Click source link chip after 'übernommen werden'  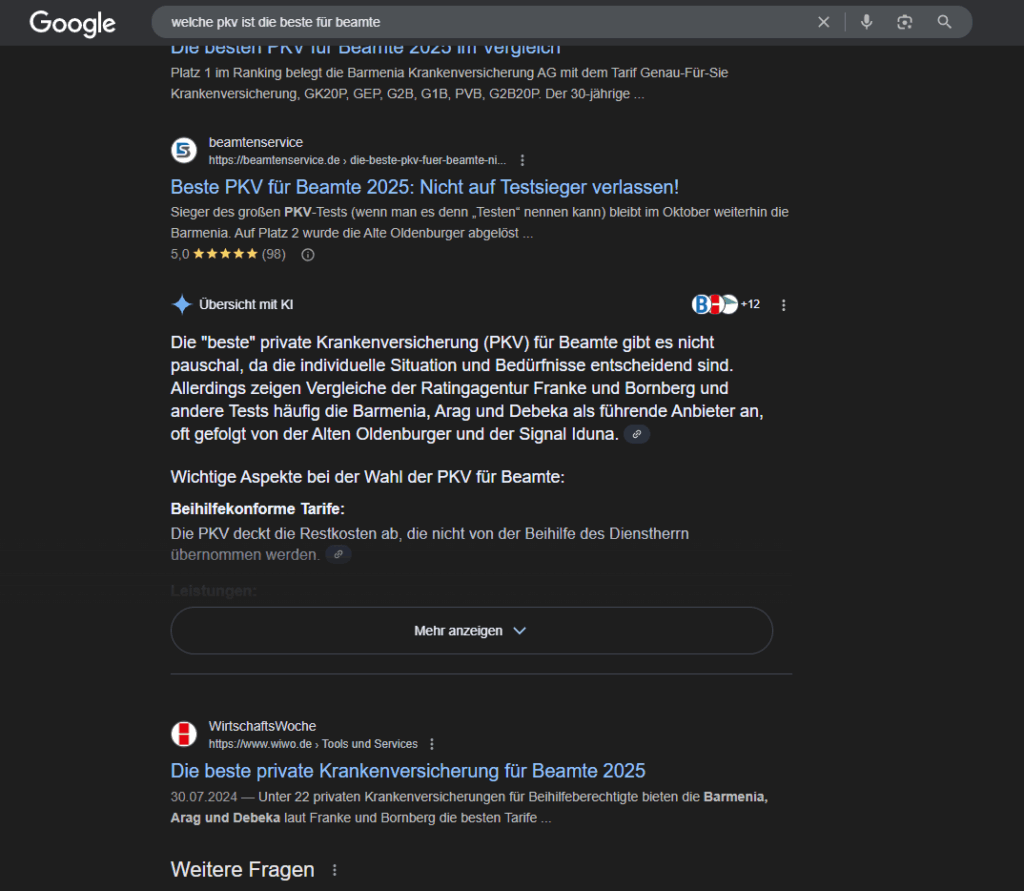pyautogui.click(x=338, y=554)
